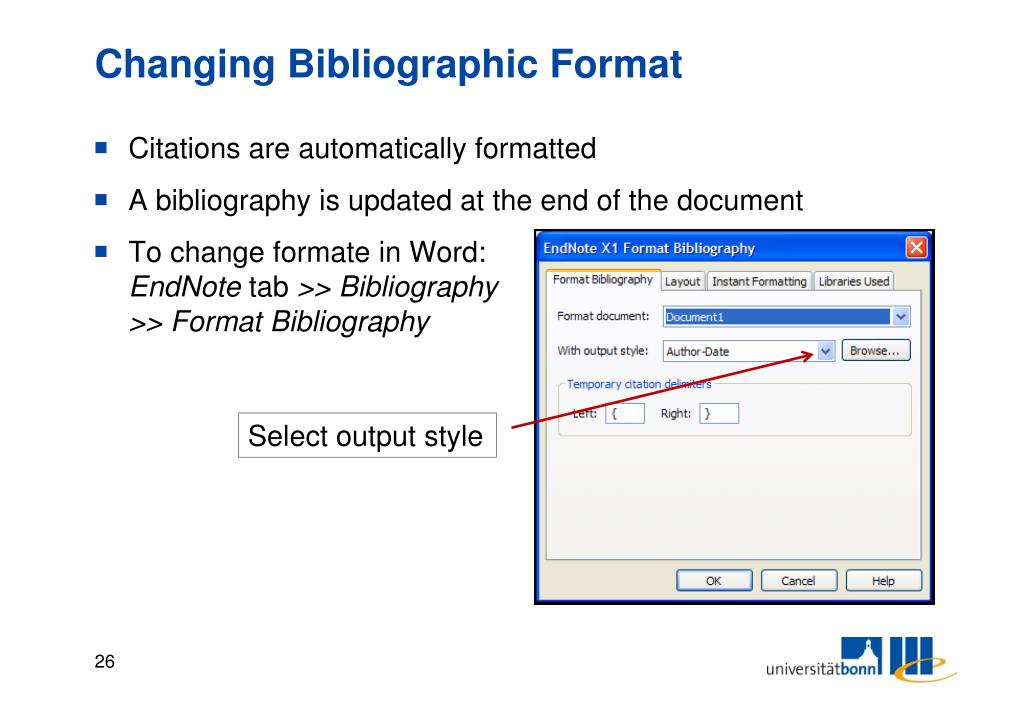Screen dimensions: 1023x708
Task: Click the Cancel button
Action: click(799, 581)
